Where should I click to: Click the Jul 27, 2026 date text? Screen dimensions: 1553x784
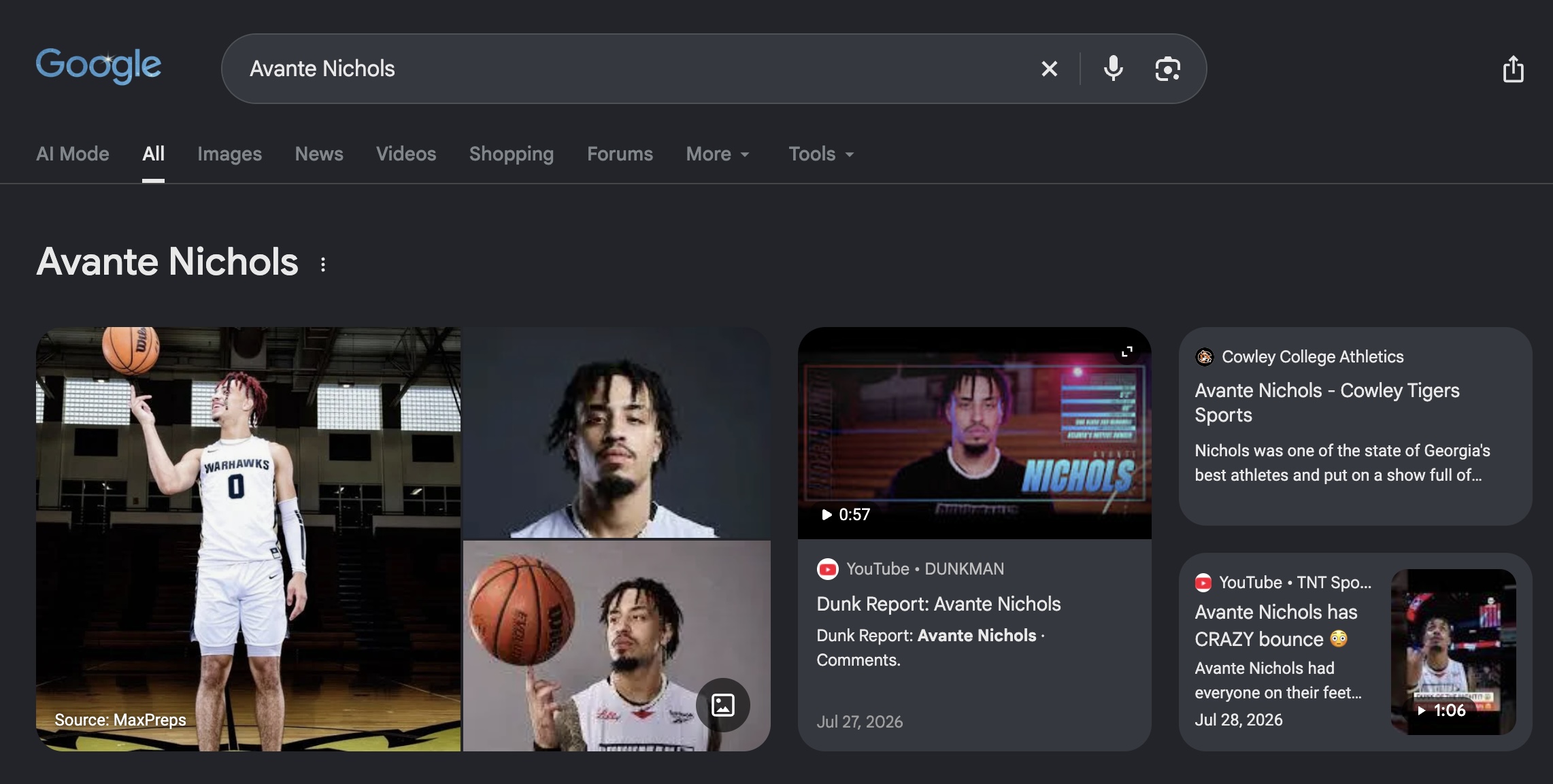pyautogui.click(x=860, y=722)
